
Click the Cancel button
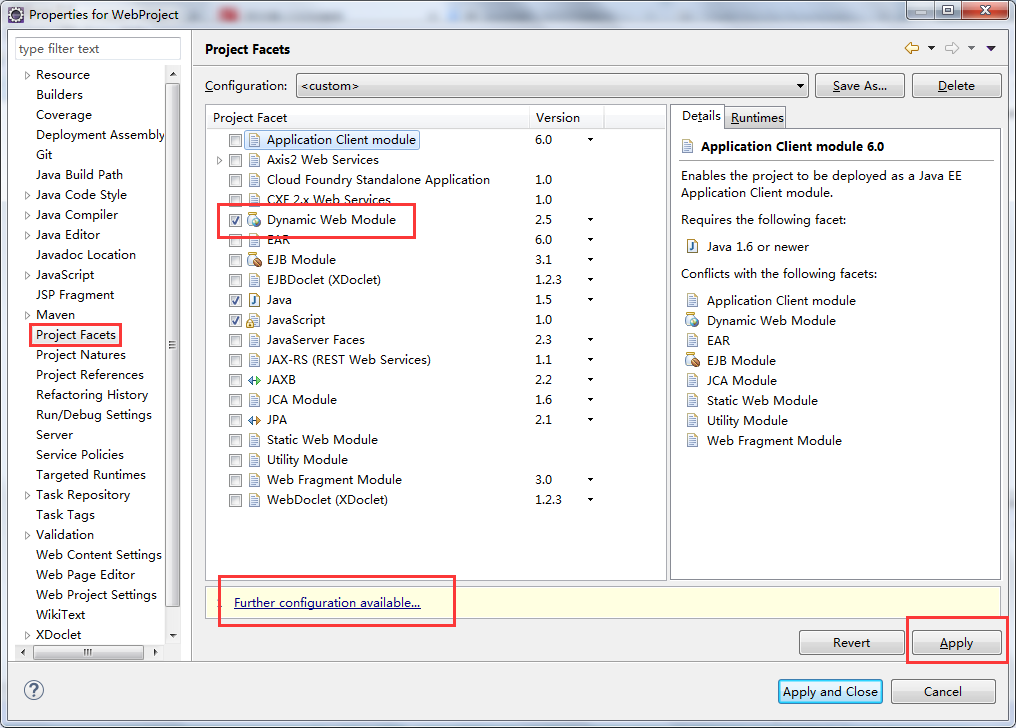tap(943, 691)
